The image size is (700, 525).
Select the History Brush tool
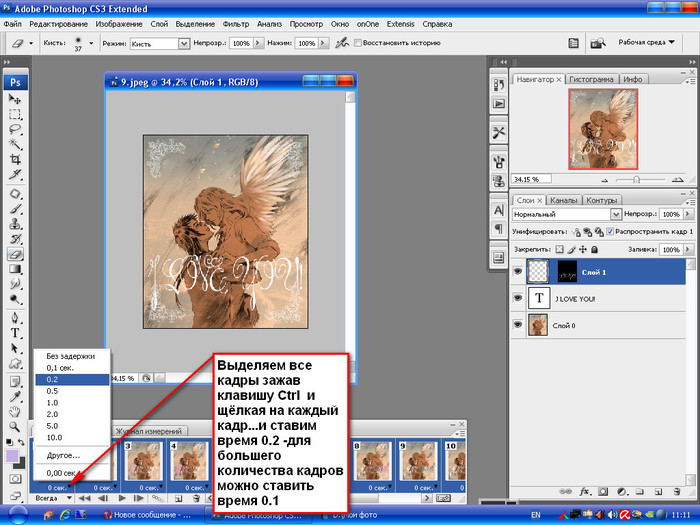(15, 239)
